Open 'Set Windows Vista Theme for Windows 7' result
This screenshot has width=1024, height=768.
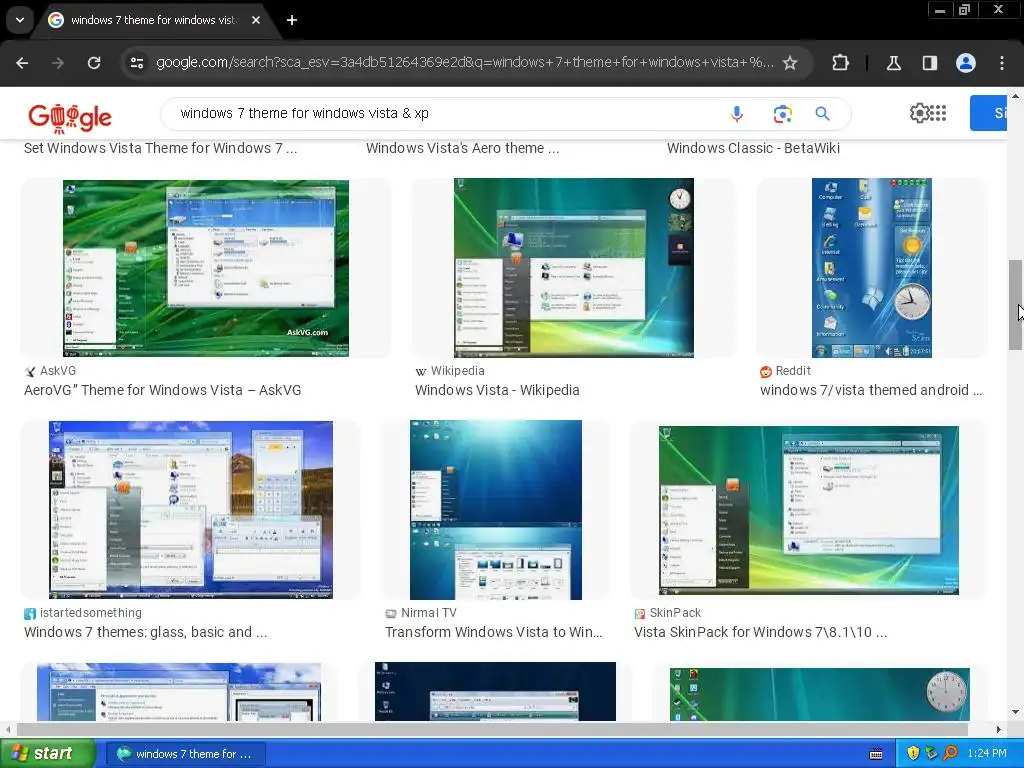coord(161,148)
